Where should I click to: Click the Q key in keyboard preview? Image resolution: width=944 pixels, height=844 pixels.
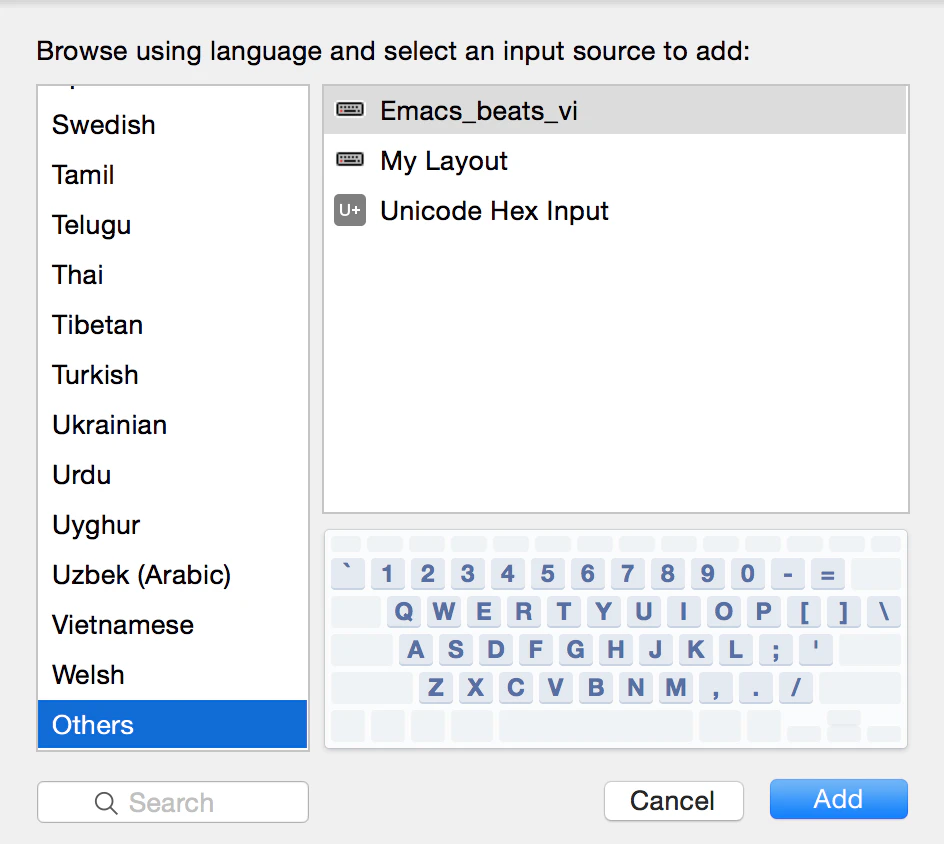[404, 612]
